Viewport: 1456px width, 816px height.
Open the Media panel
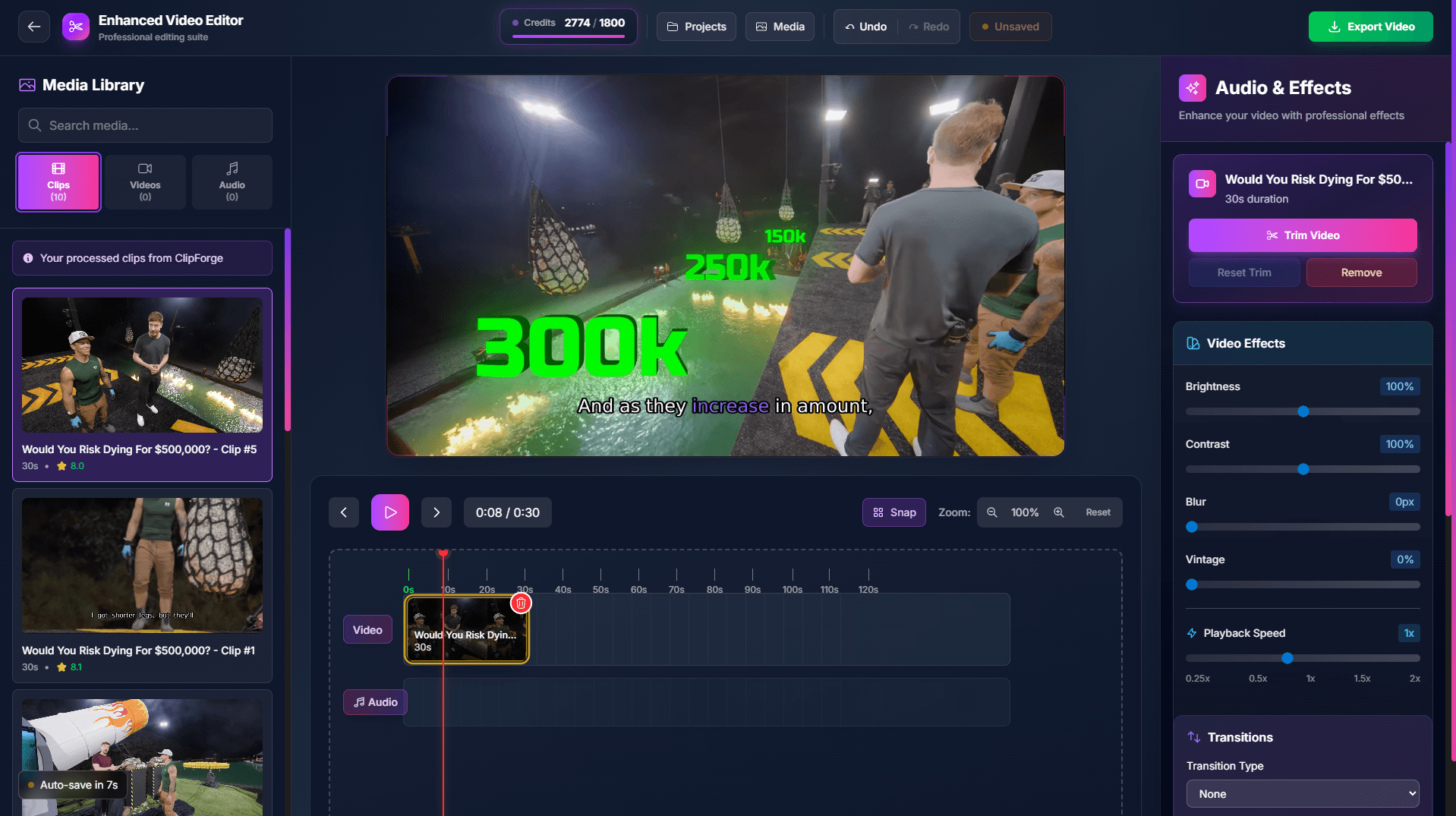779,26
